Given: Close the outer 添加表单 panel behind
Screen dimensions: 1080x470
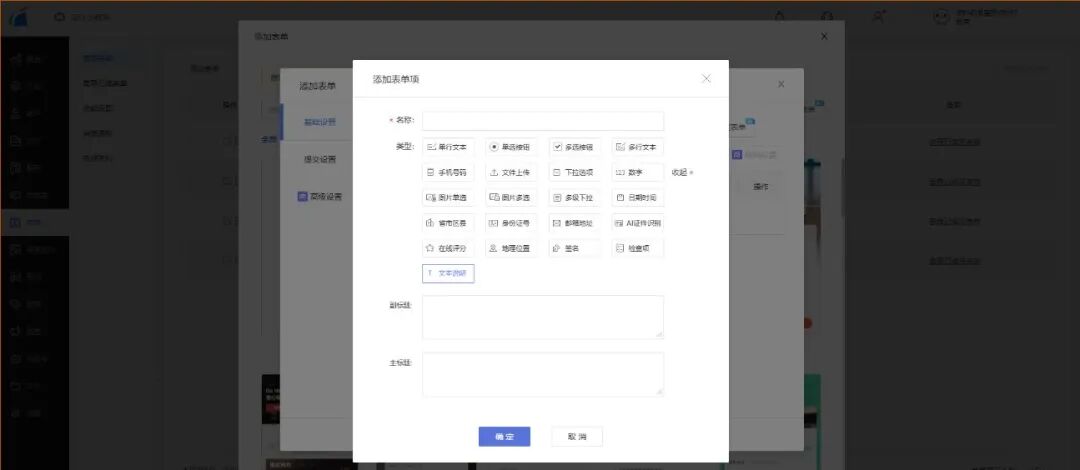Looking at the screenshot, I should coord(824,37).
